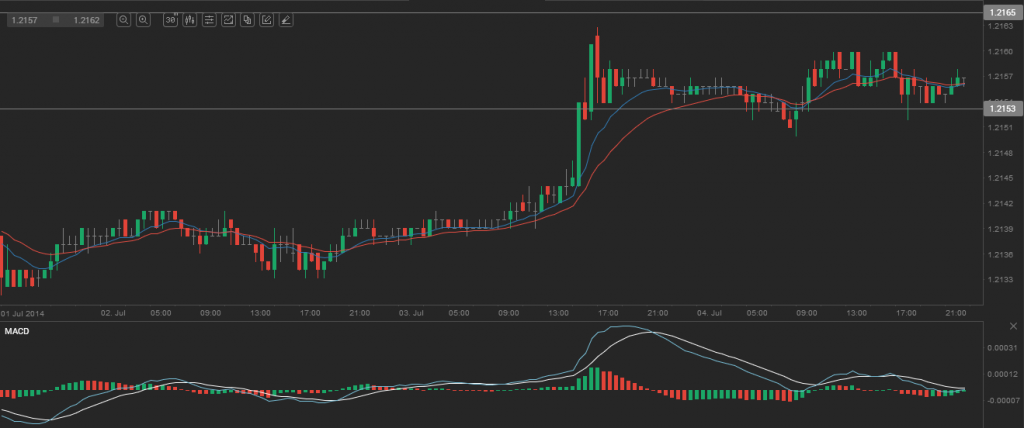Click the 1.2133 price axis value
This screenshot has height=428, width=1024.
[1001, 280]
